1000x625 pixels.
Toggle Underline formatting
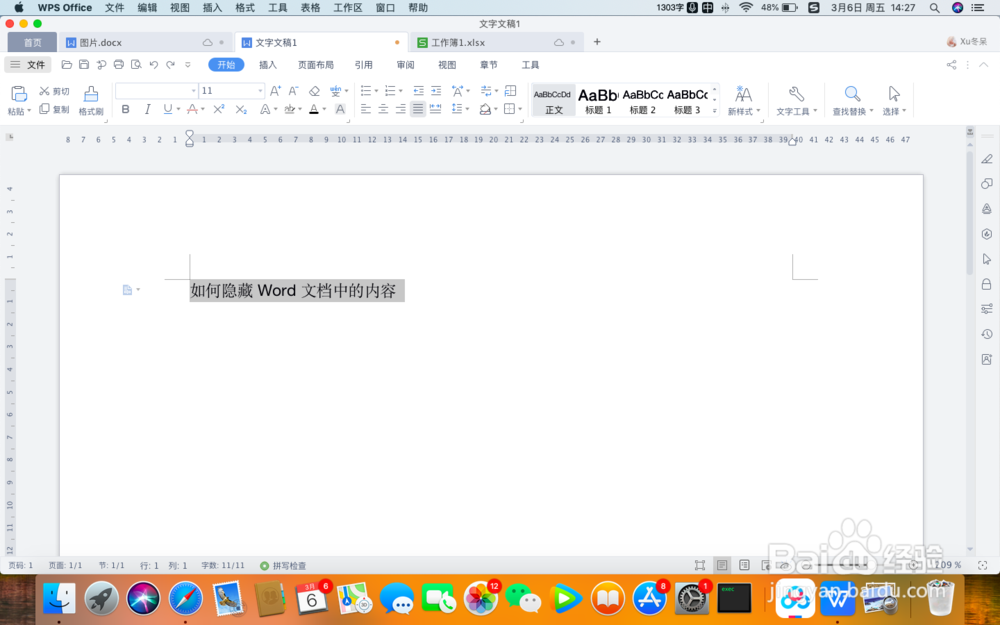tap(168, 109)
